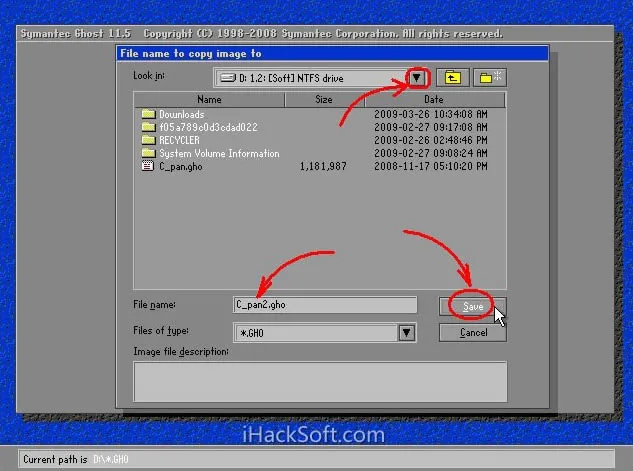Click the RECYCLER folder name
Image resolution: width=633 pixels, height=471 pixels.
179,140
